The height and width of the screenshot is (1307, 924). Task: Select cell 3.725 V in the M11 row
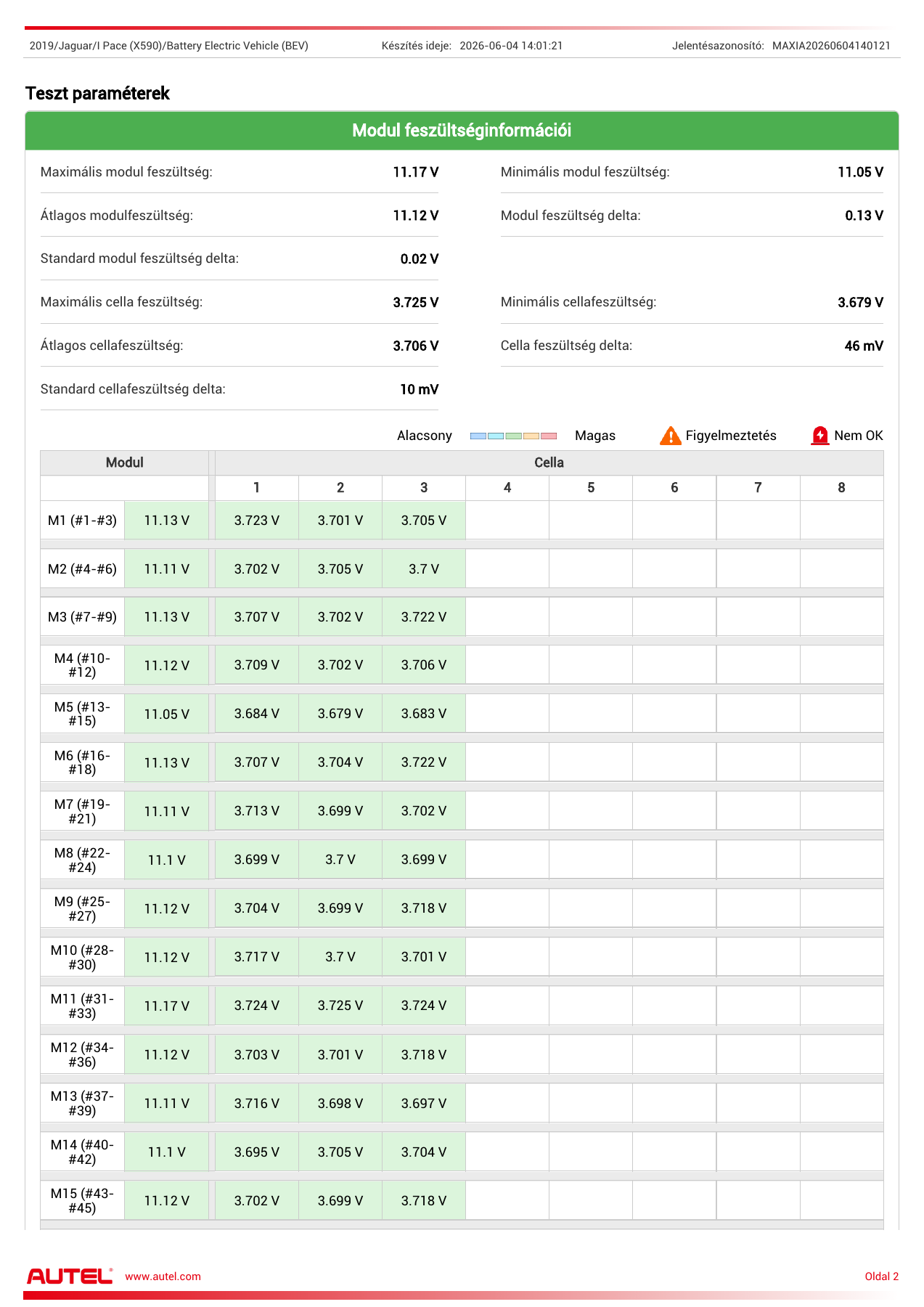[340, 1006]
